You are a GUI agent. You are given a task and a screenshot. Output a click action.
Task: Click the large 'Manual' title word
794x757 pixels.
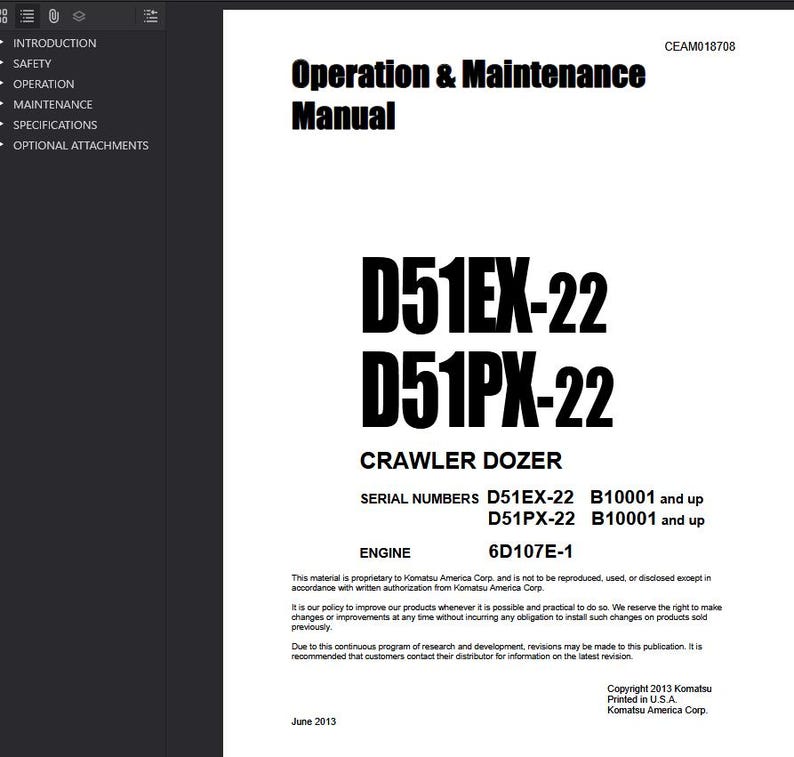coord(343,116)
